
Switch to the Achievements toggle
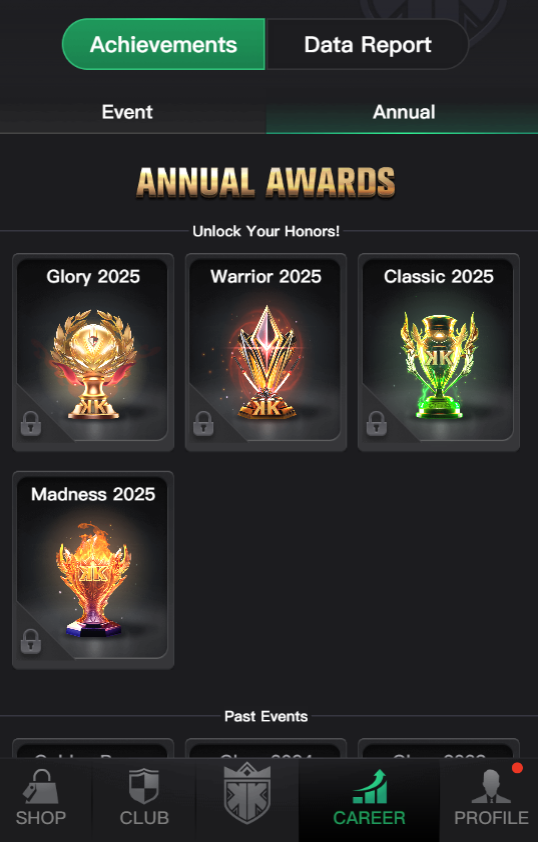click(163, 45)
